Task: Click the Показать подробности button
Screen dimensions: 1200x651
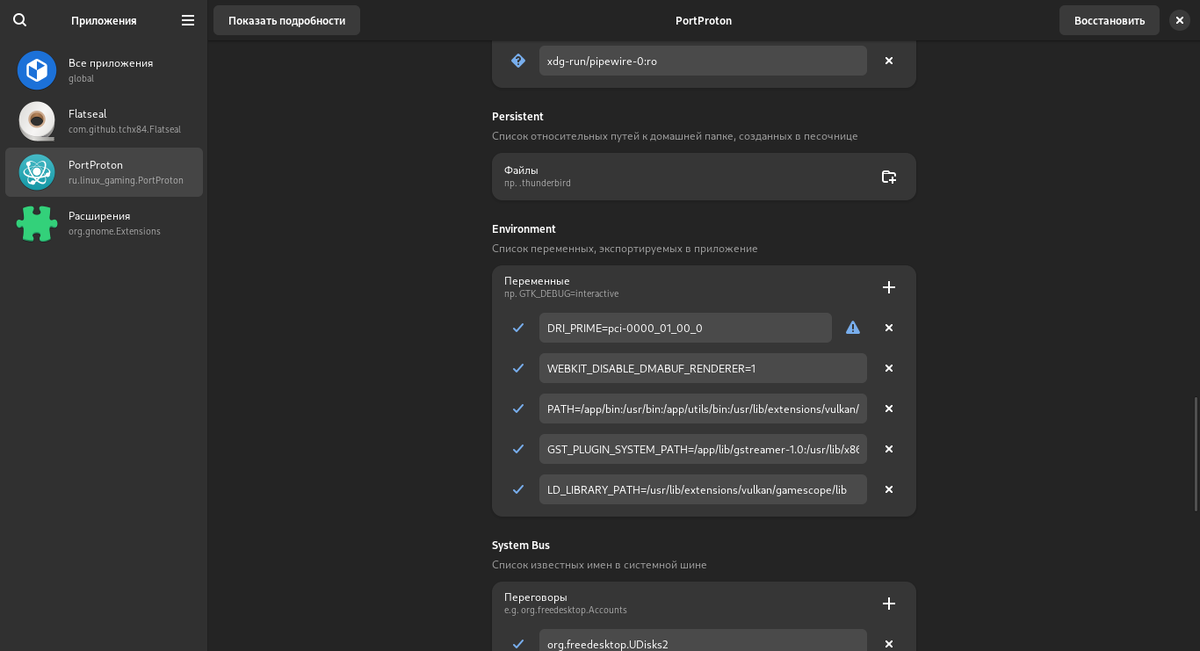Action: point(286,20)
